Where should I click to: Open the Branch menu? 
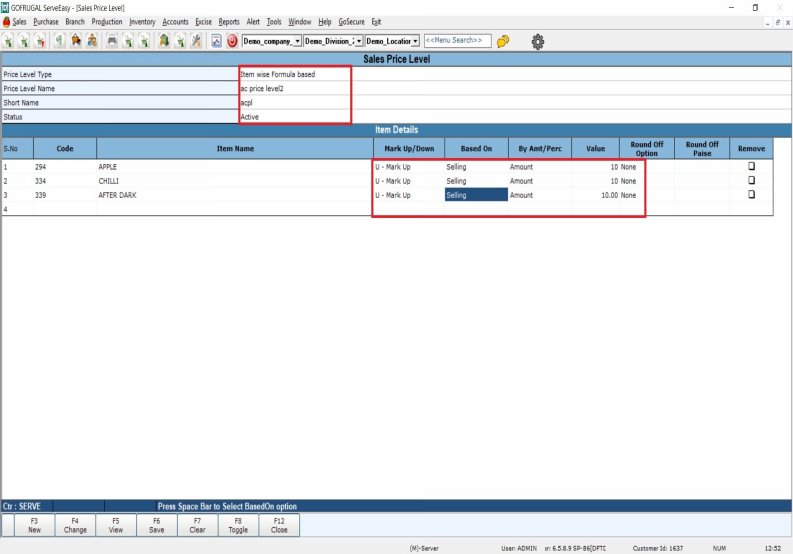pos(75,22)
